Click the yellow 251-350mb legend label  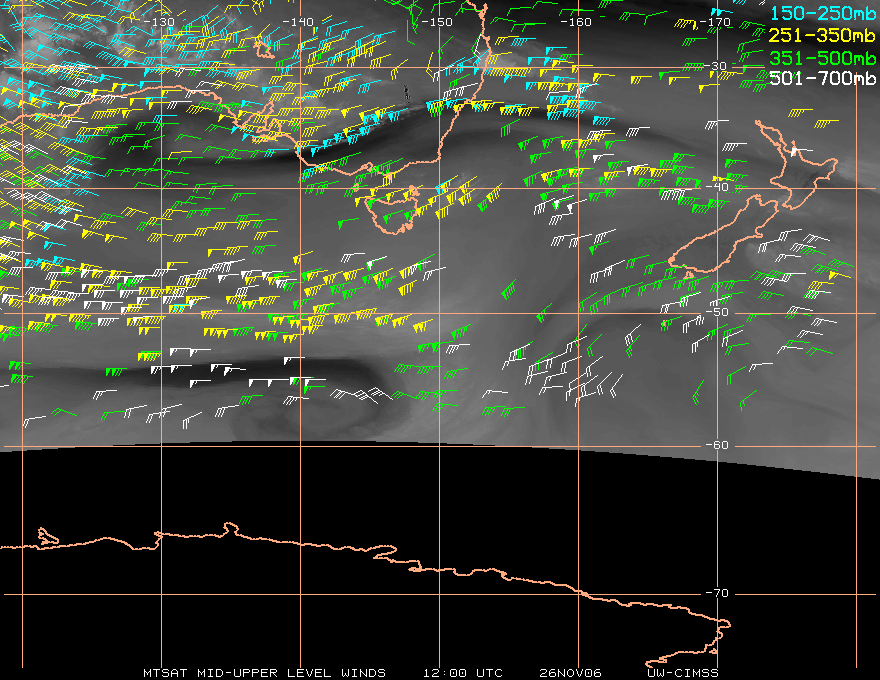pos(823,35)
